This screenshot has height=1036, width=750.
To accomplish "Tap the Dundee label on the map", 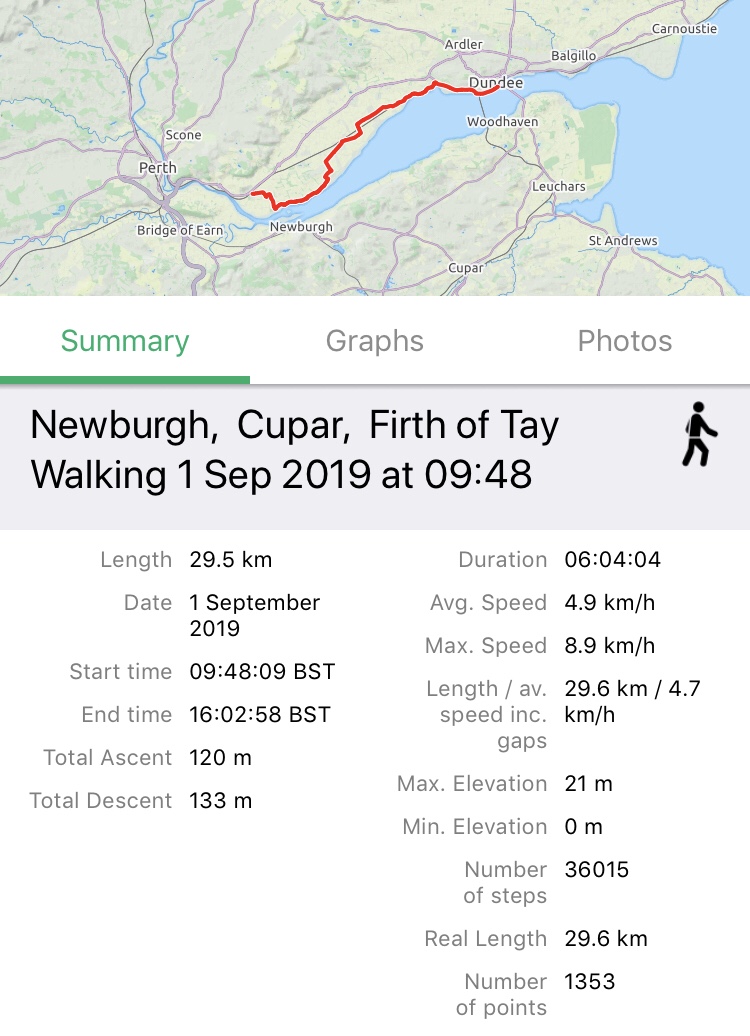I will pyautogui.click(x=496, y=83).
